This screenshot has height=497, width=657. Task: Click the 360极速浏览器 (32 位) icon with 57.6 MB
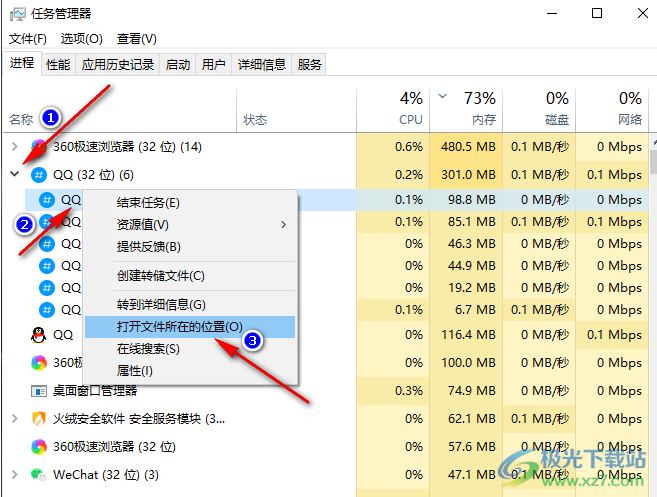point(39,447)
